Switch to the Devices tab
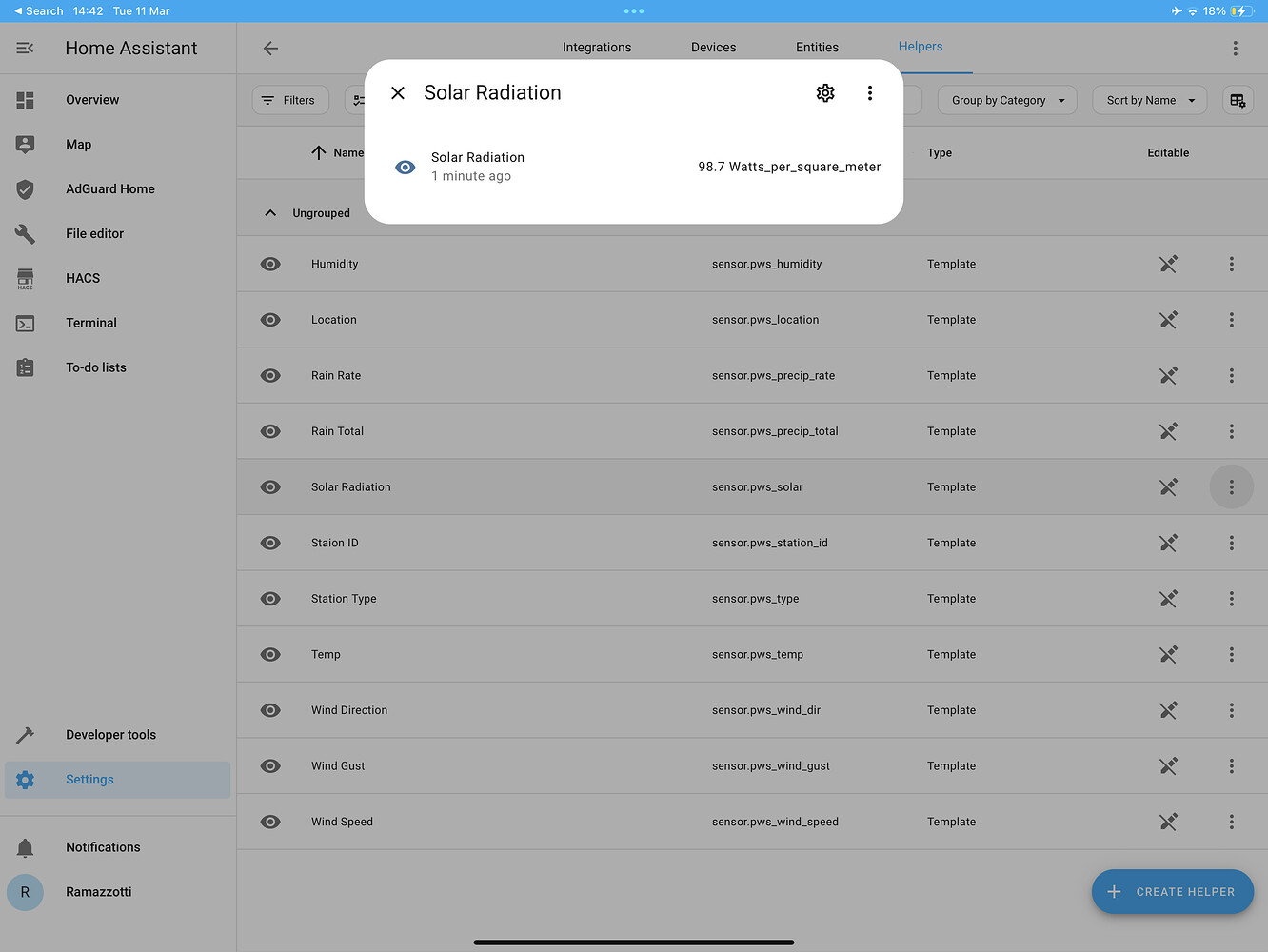 713,47
